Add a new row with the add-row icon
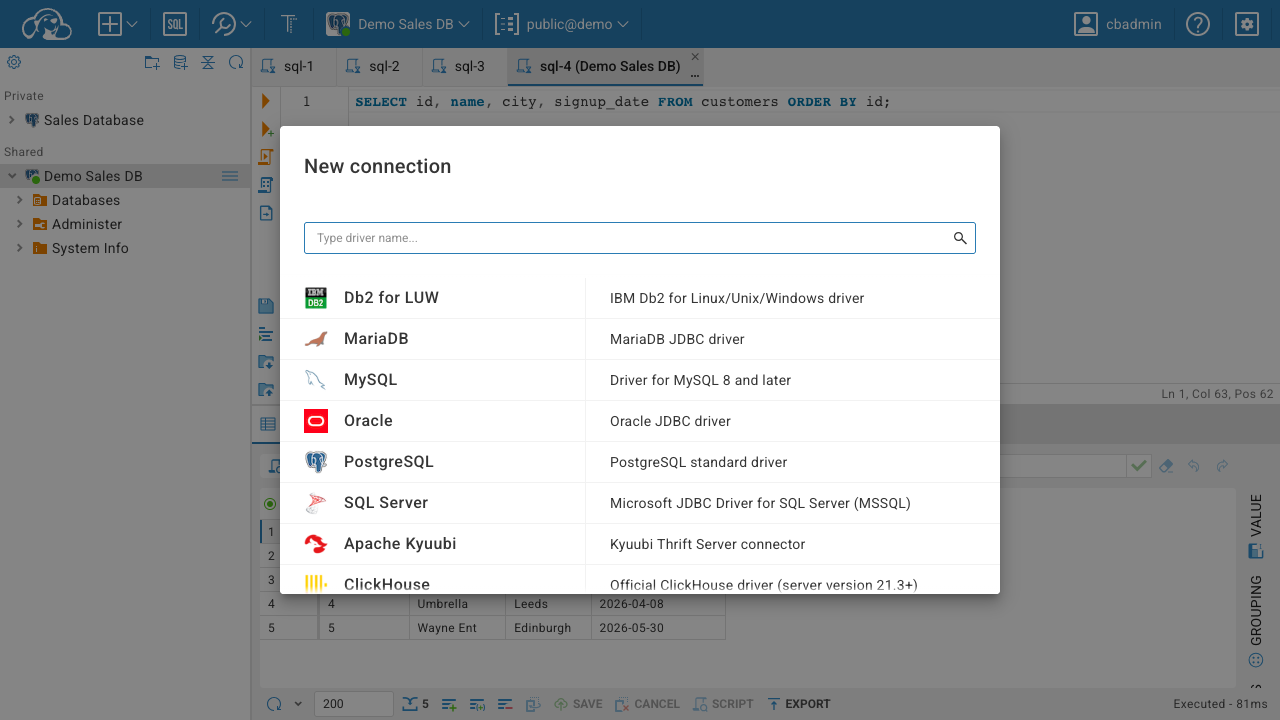1280x720 pixels. tap(449, 704)
